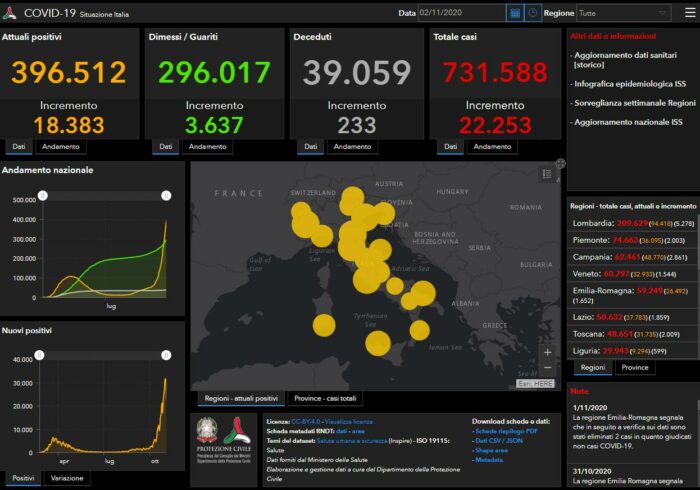
Task: Open the map legend list icon
Action: [x=547, y=174]
